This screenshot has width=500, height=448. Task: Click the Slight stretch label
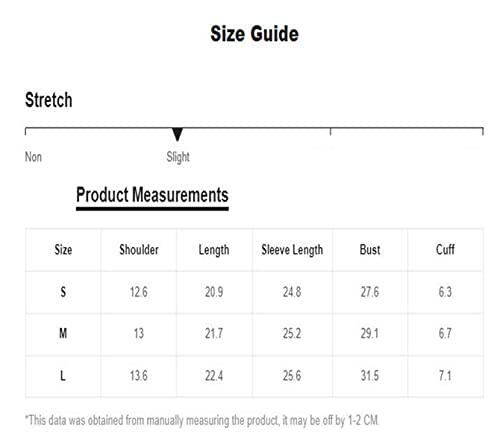[178, 157]
